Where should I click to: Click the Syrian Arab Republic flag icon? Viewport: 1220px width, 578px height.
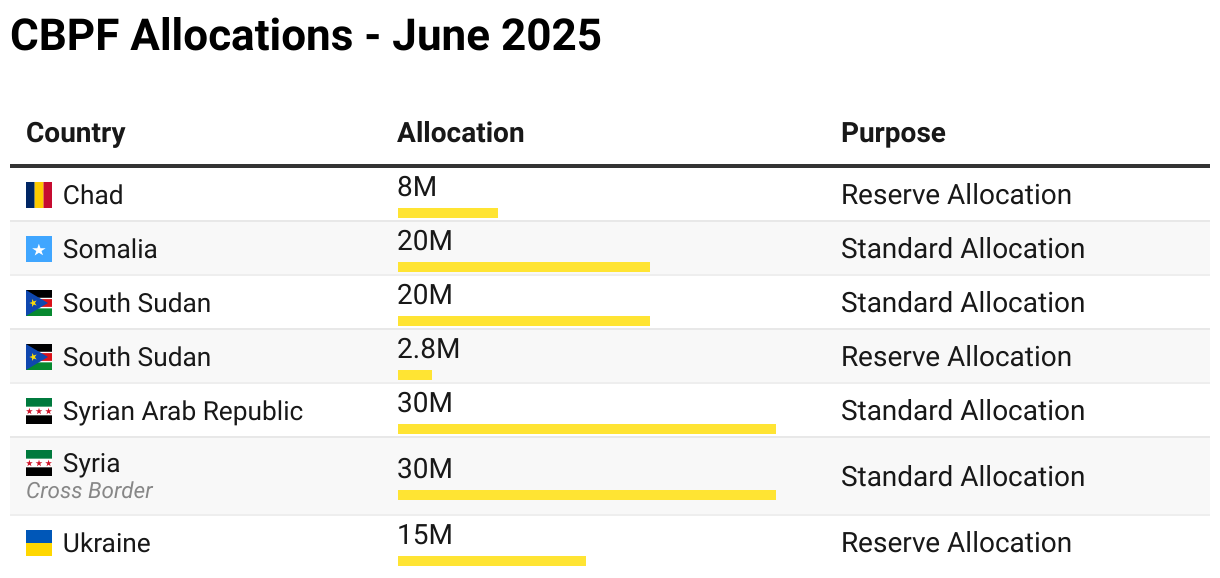(39, 411)
